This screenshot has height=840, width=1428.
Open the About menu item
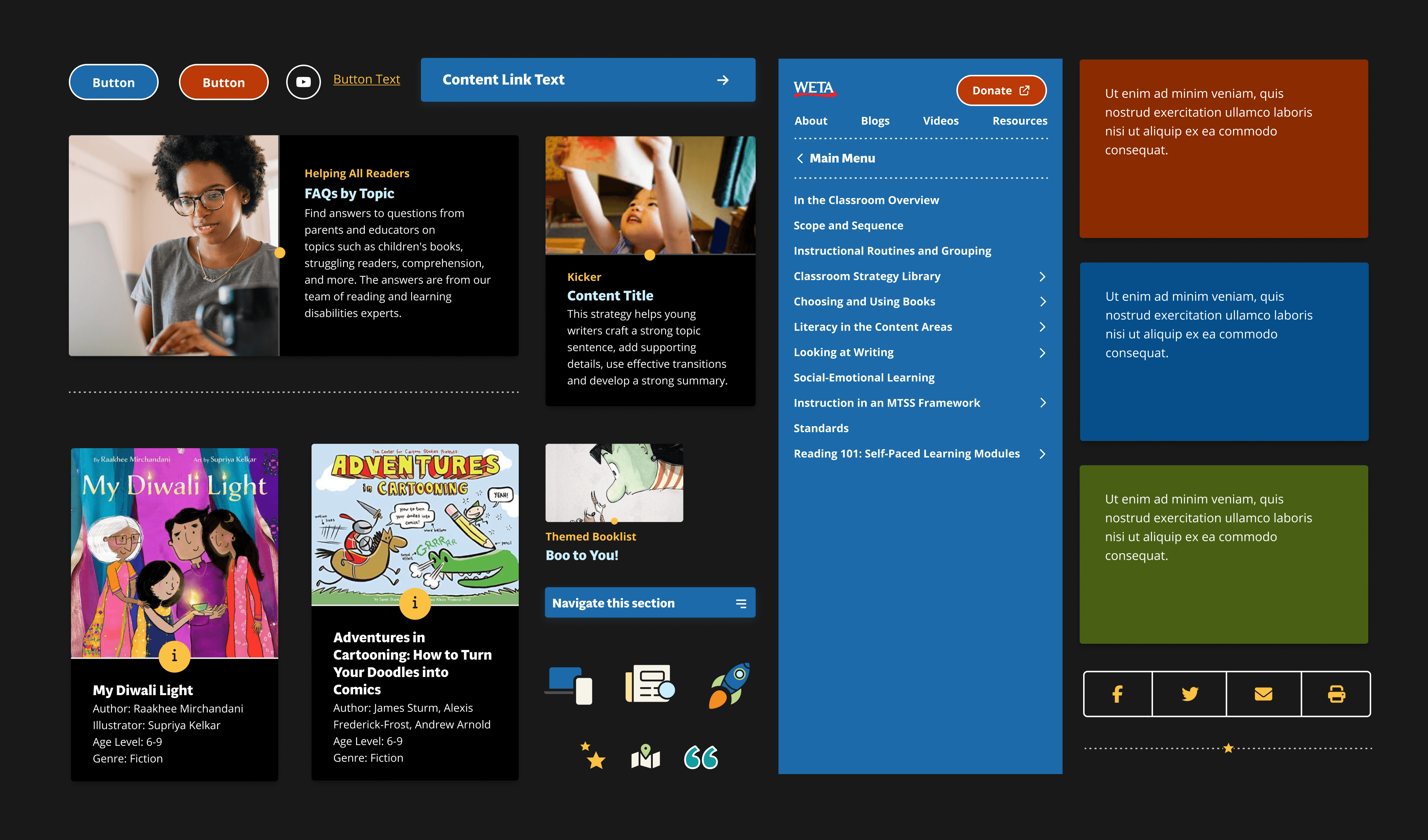coord(810,121)
